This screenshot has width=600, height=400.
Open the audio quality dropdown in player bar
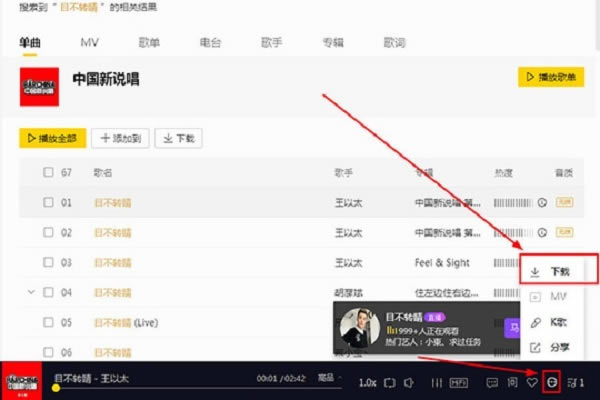328,380
